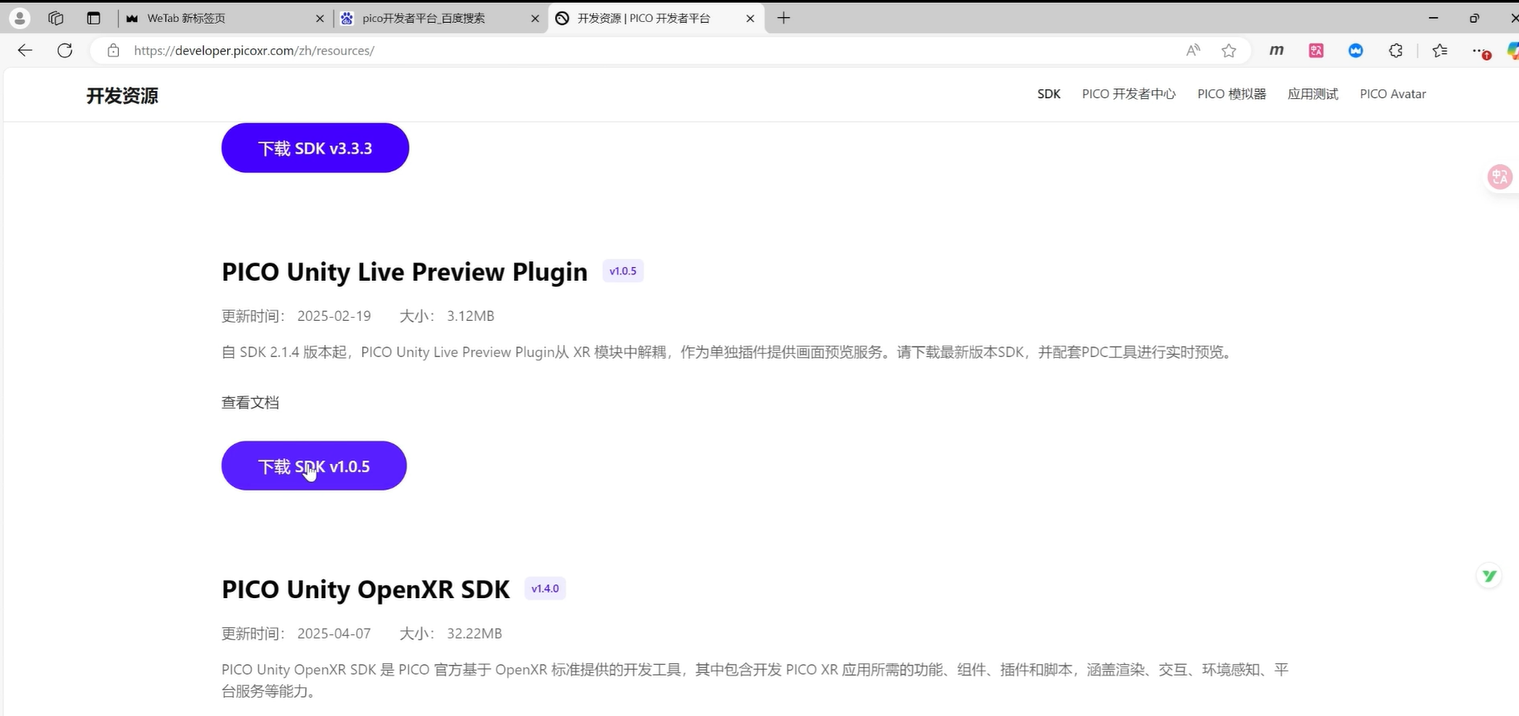Click the update date 2025-04-07
The height and width of the screenshot is (716, 1519).
click(334, 634)
